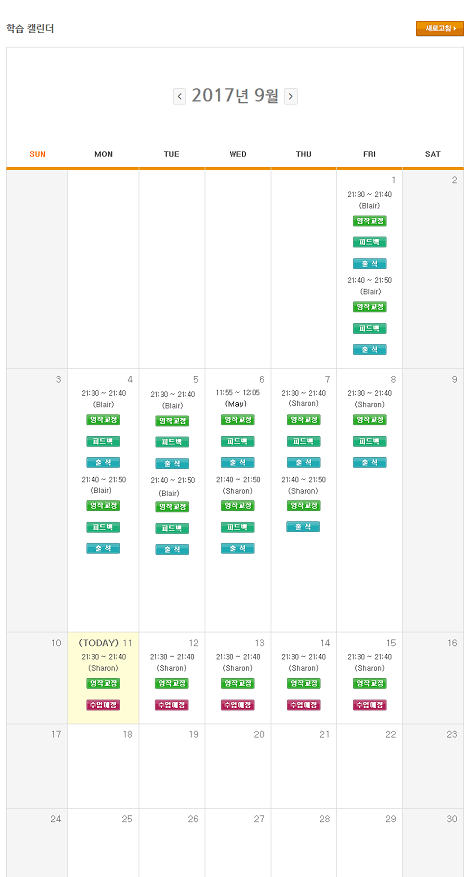Click 수업예정 badge on September 15
The height and width of the screenshot is (877, 475).
370,705
